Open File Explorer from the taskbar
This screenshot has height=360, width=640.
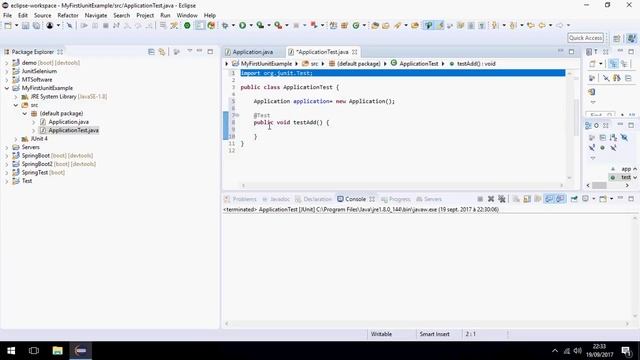[x=57, y=350]
